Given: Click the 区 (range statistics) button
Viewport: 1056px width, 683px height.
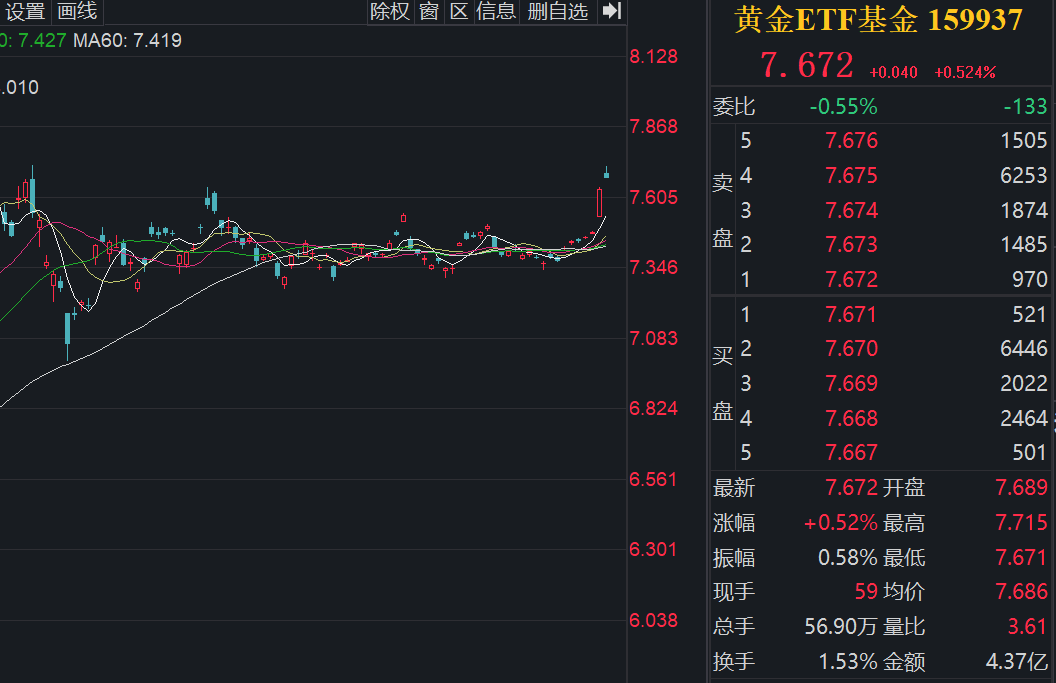Looking at the screenshot, I should (459, 11).
